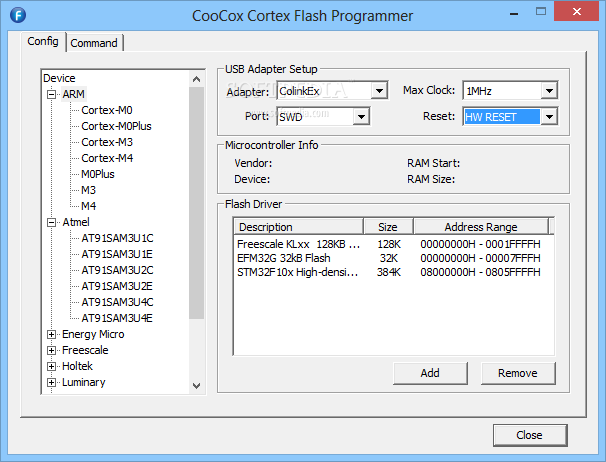Image resolution: width=606 pixels, height=462 pixels.
Task: Select the Freescale tree label
Action: [x=85, y=350]
